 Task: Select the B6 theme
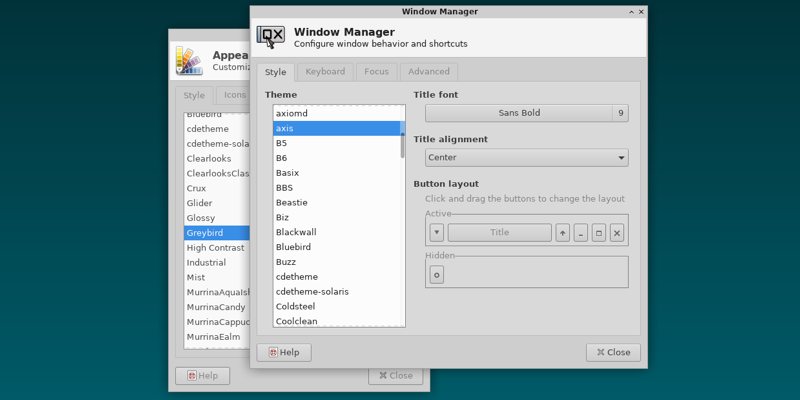click(x=337, y=158)
